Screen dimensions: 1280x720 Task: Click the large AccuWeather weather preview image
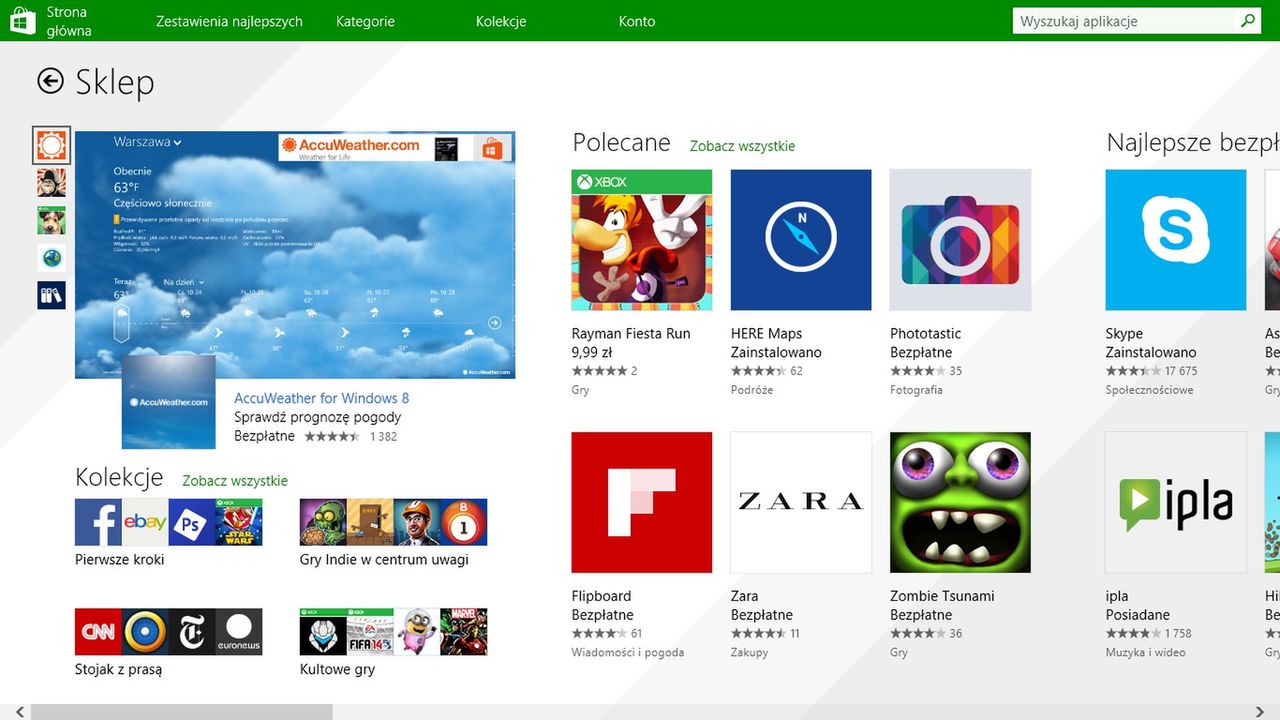[x=295, y=255]
